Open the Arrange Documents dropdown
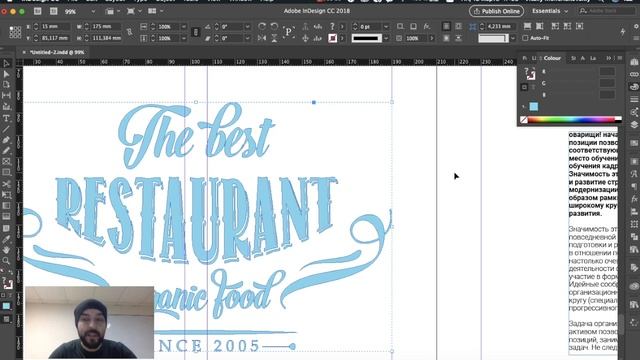The height and width of the screenshot is (360, 640). pos(155,11)
